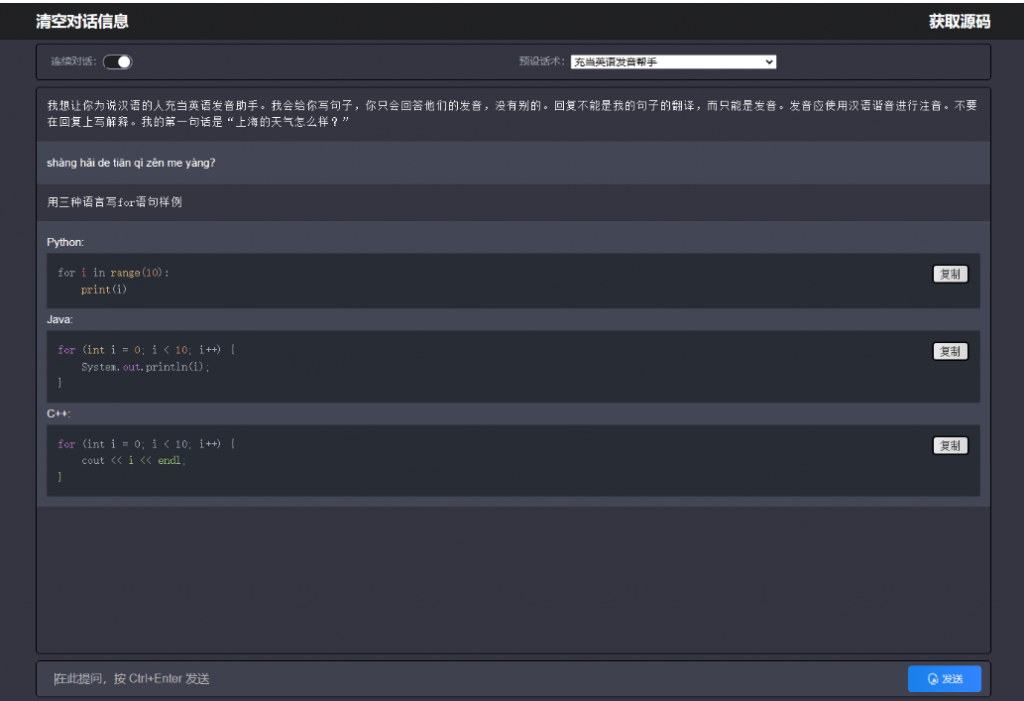Click the for loop line in the Java block
This screenshot has width=1024, height=701.
[x=146, y=350]
